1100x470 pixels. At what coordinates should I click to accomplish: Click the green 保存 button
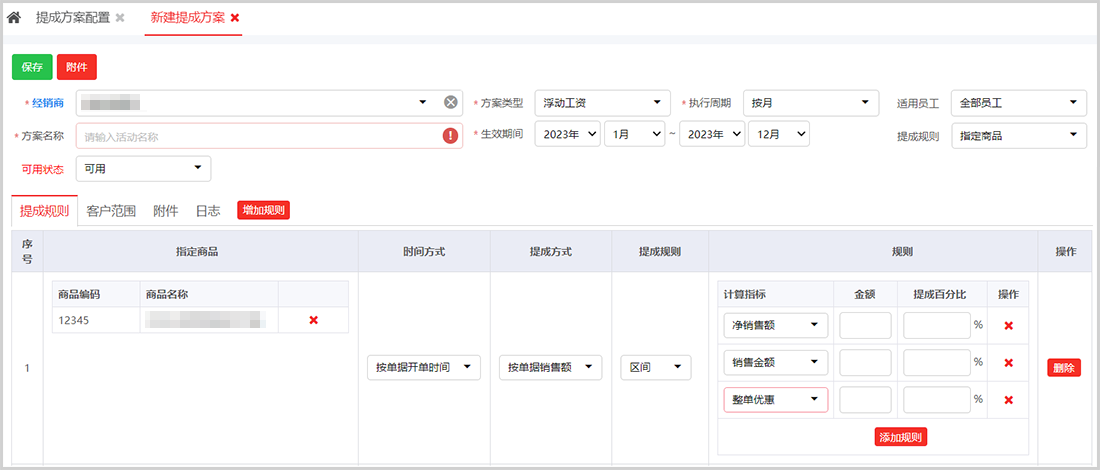click(x=32, y=67)
